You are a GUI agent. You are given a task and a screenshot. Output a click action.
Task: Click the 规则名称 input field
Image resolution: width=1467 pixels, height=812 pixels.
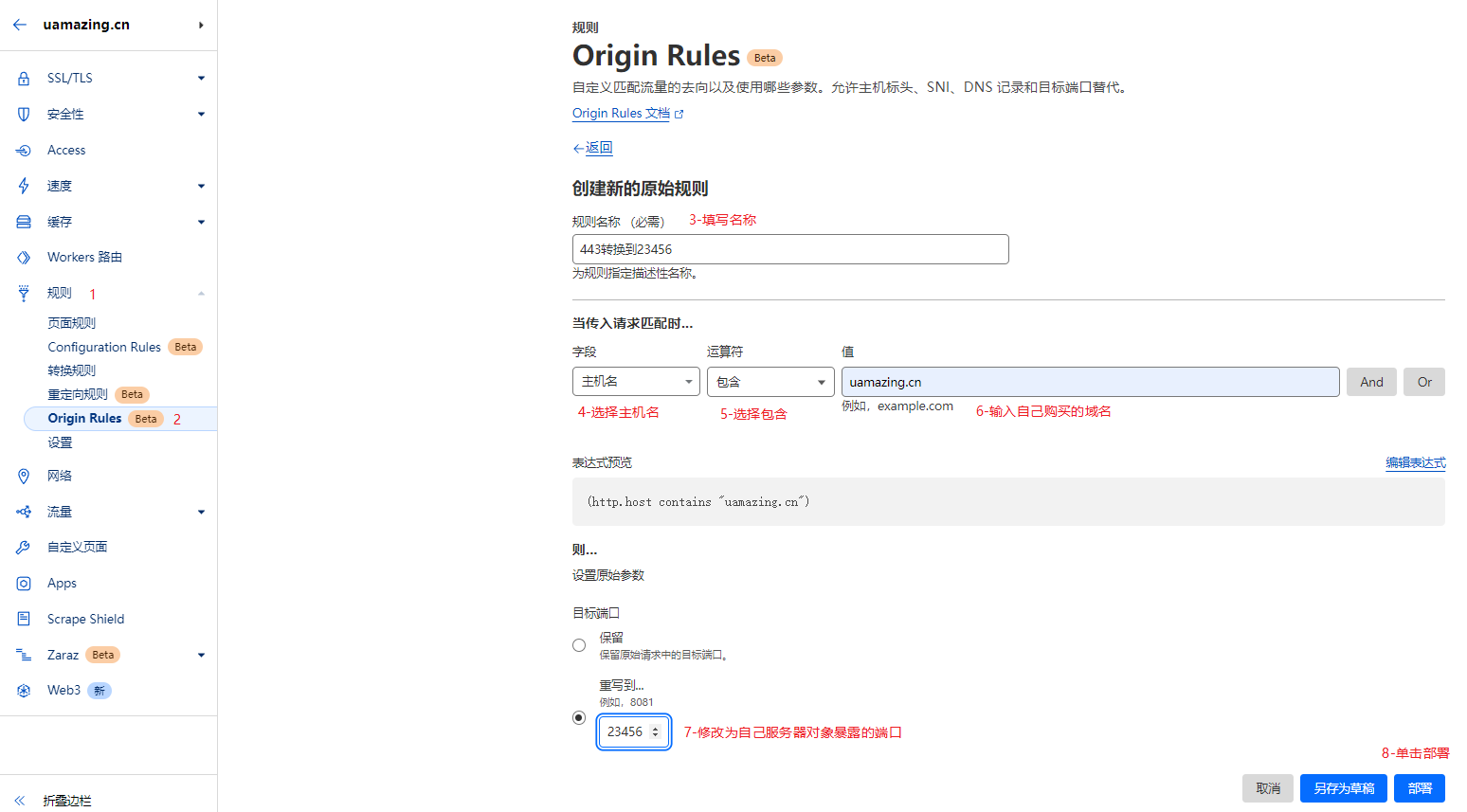click(x=790, y=249)
